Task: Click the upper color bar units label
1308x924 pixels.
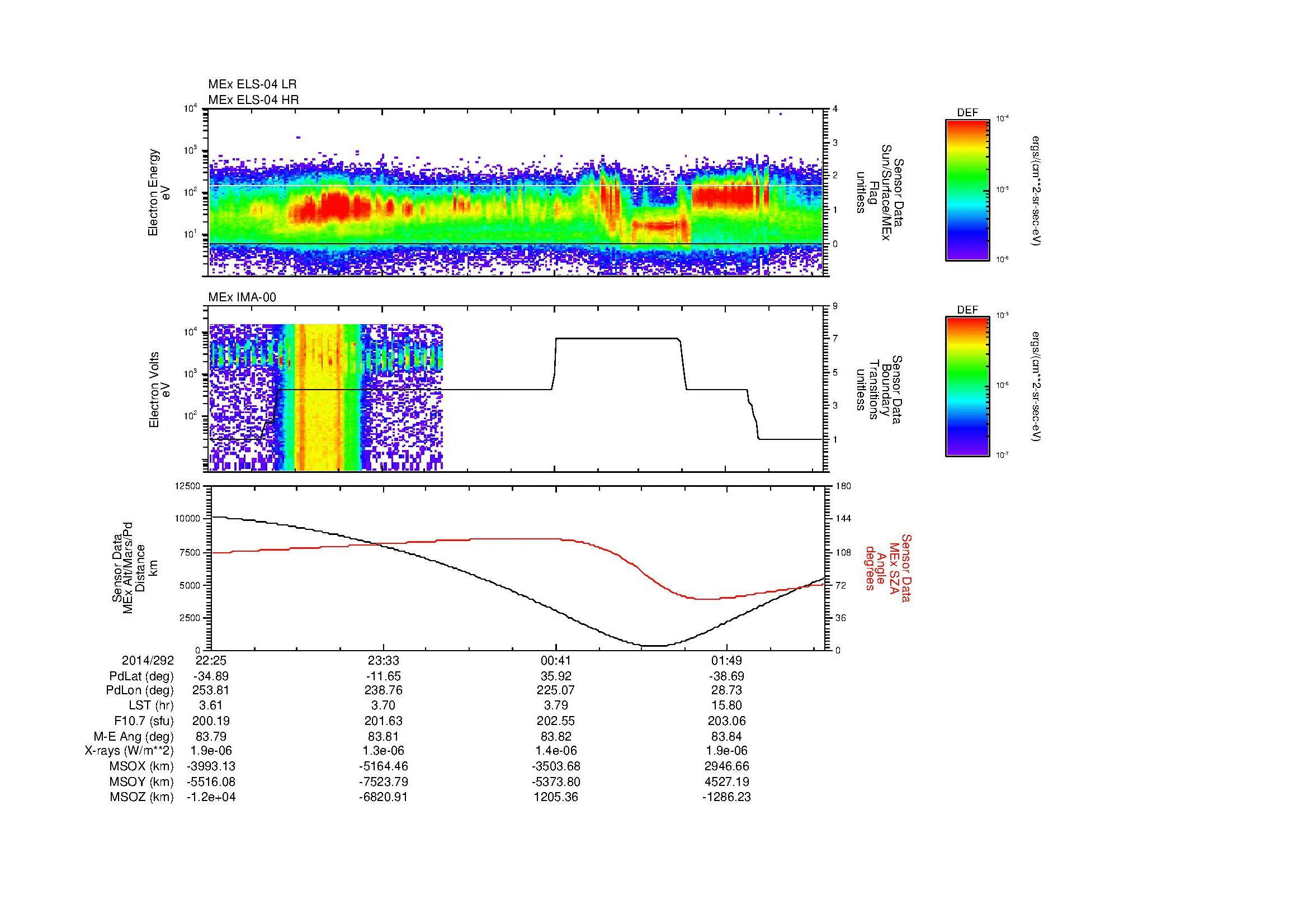Action: click(x=1036, y=191)
